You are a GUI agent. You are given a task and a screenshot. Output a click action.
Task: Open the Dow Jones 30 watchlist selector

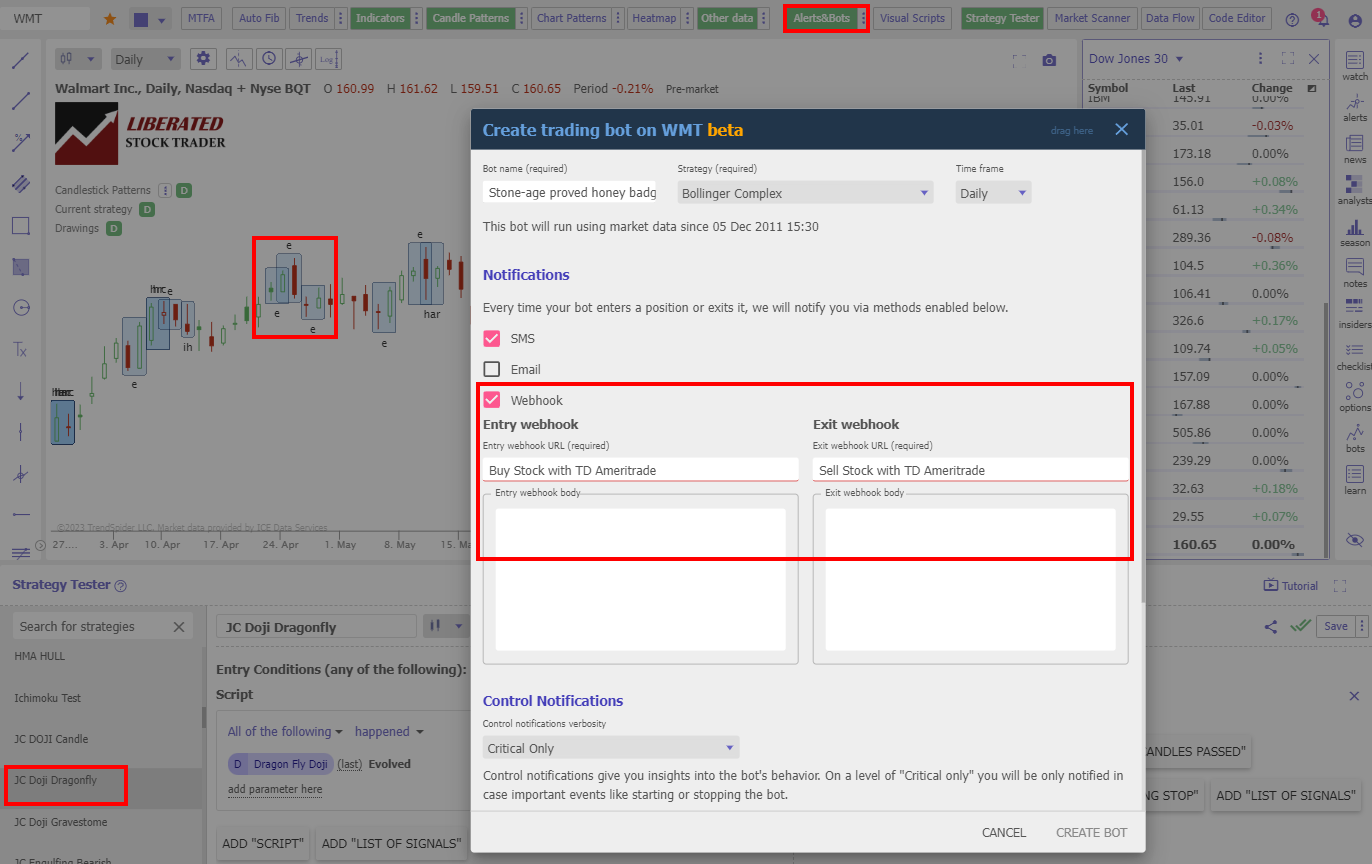click(x=1135, y=58)
